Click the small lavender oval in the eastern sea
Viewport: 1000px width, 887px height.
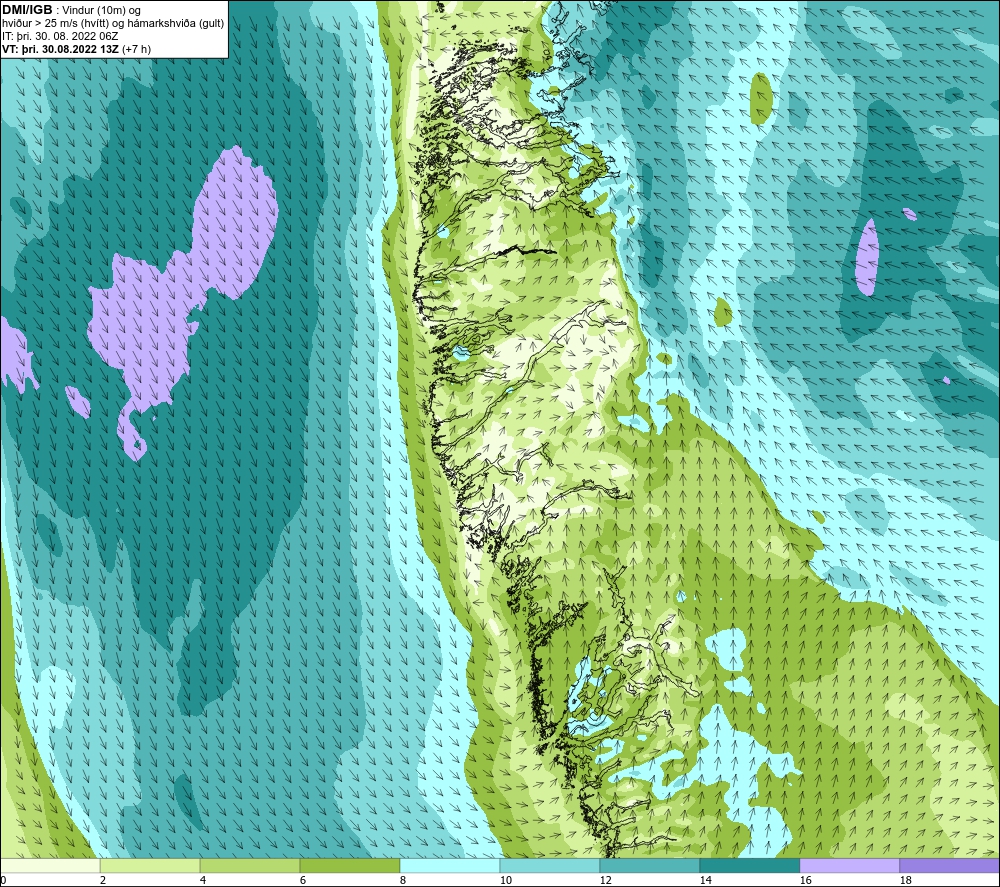(867, 257)
